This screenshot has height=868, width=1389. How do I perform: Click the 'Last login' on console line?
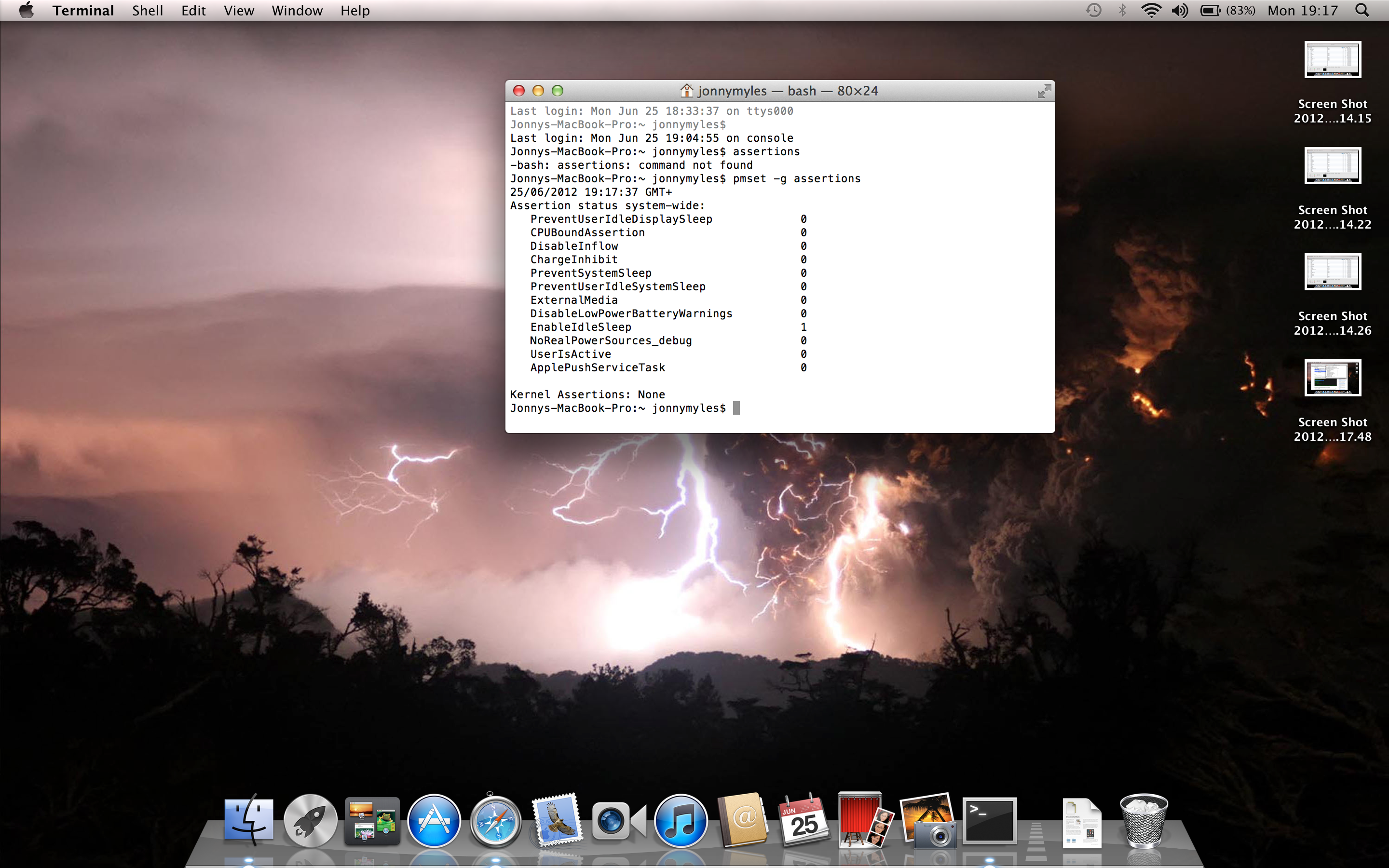(652, 138)
